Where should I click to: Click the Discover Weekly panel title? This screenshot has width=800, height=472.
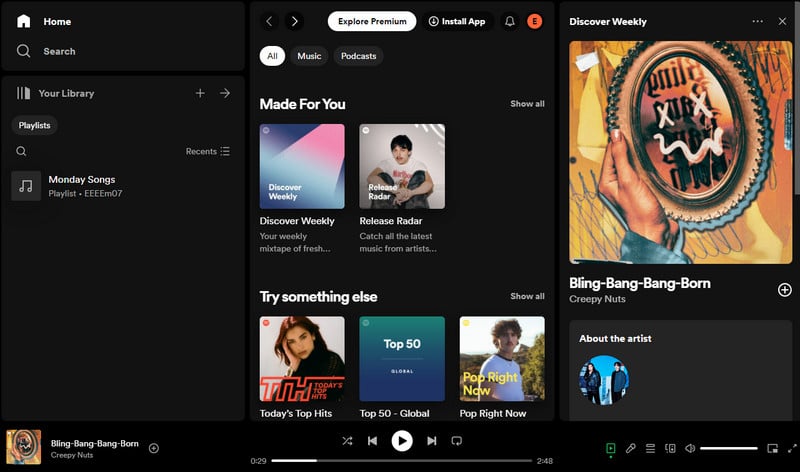(x=608, y=21)
